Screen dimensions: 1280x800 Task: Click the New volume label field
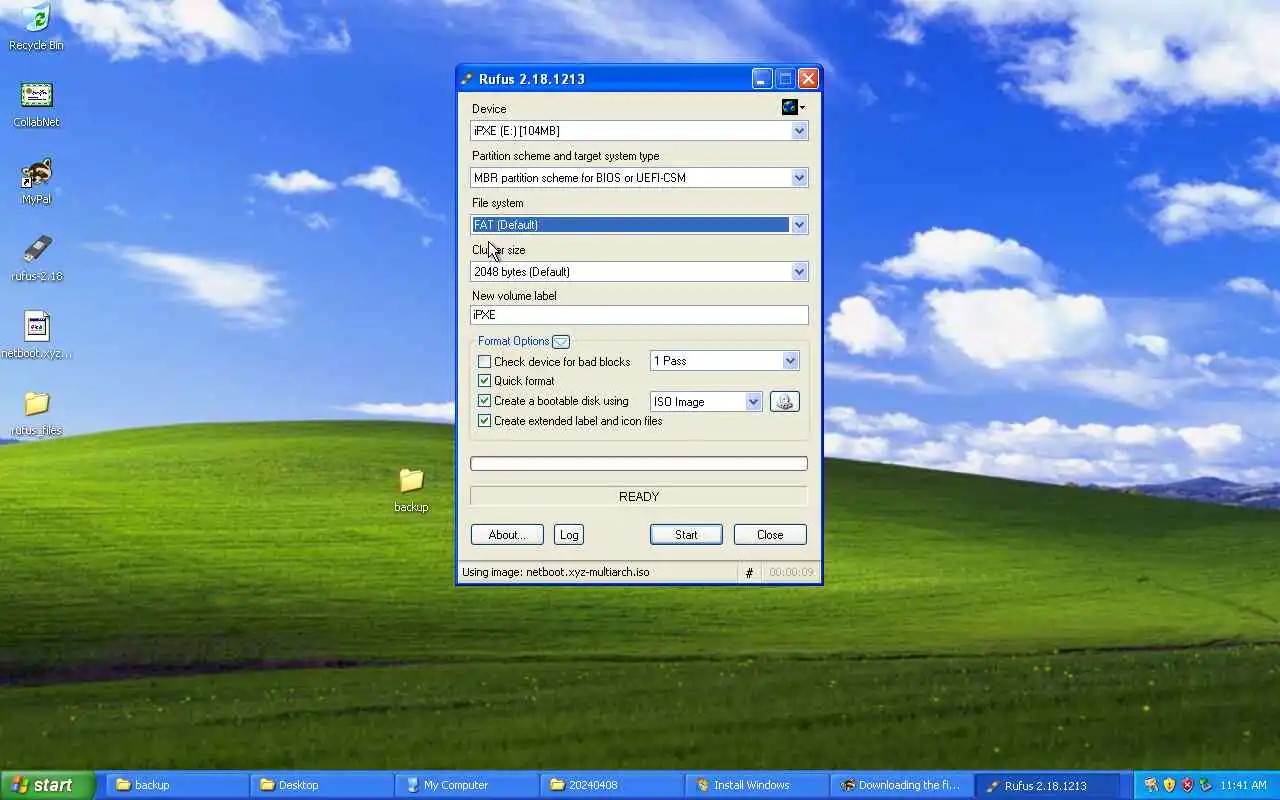coord(639,315)
